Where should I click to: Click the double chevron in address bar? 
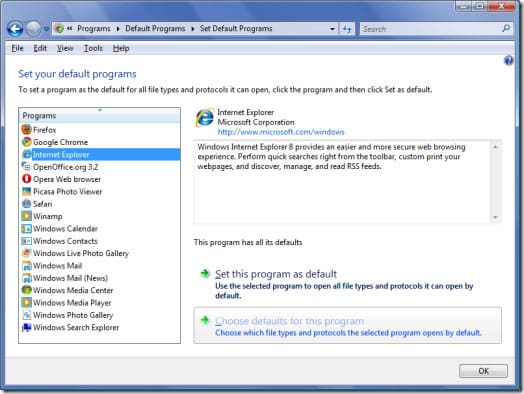(x=70, y=29)
